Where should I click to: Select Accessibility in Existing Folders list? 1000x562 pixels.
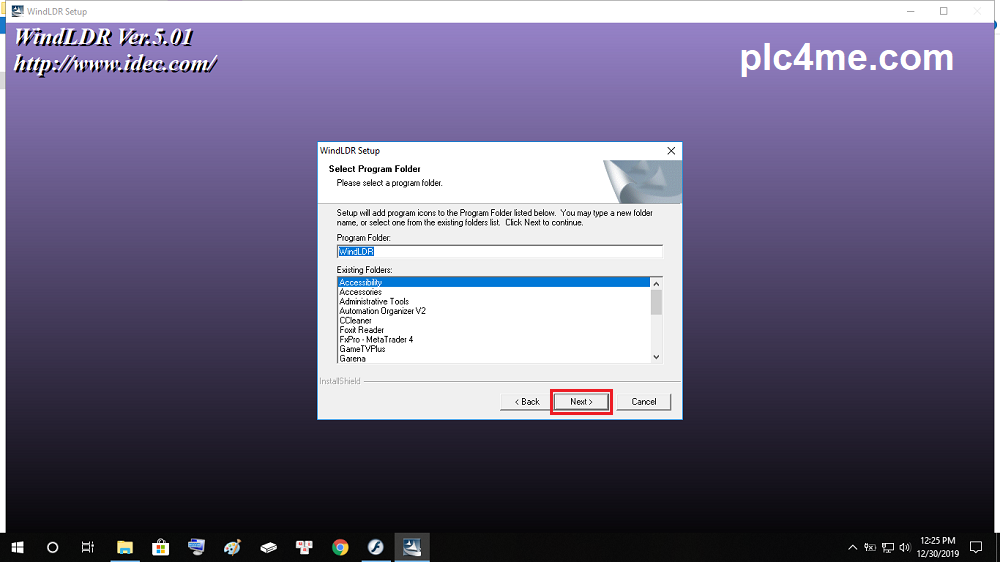click(494, 282)
